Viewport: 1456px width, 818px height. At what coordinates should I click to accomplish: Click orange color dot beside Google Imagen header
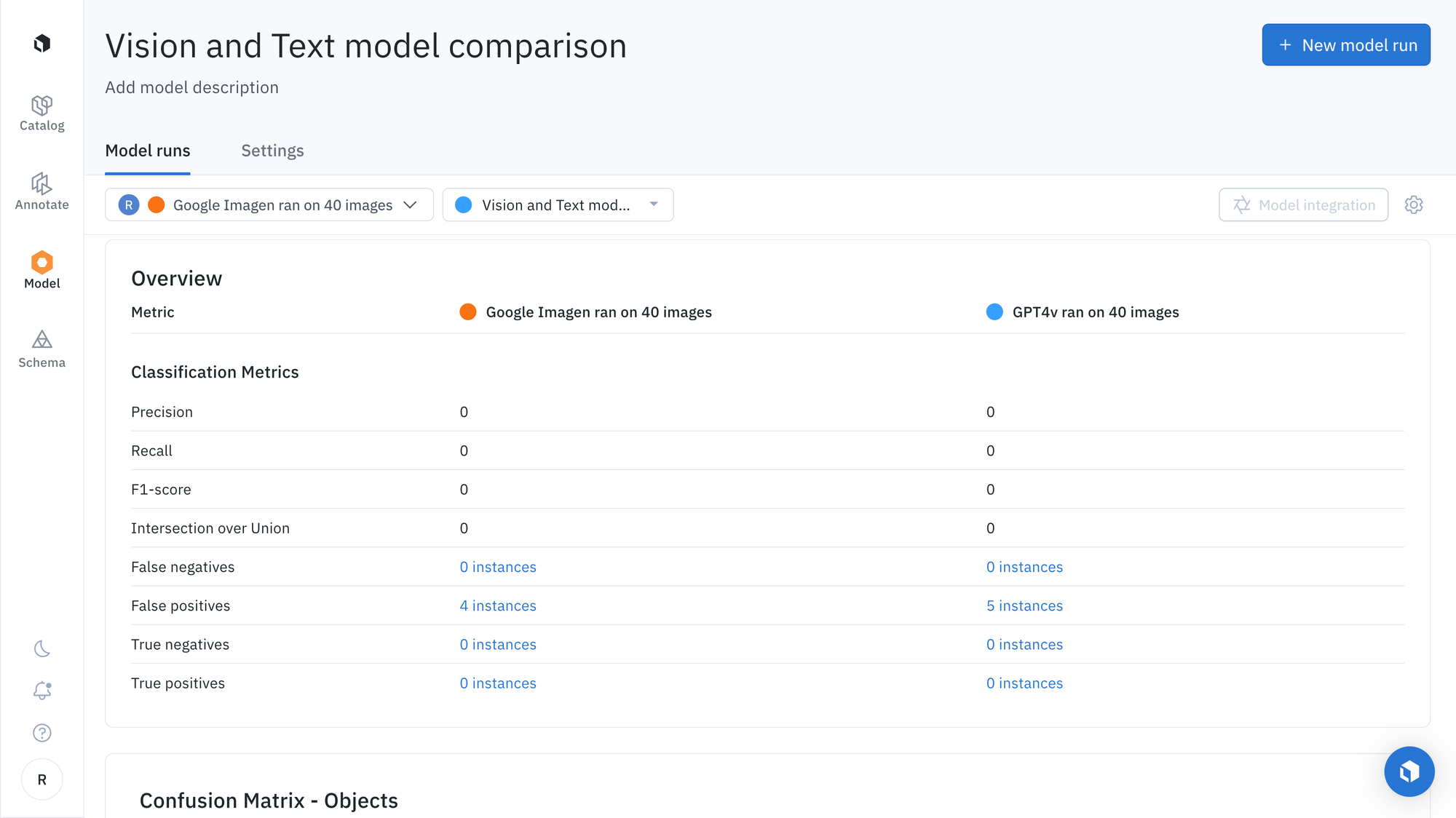(468, 312)
